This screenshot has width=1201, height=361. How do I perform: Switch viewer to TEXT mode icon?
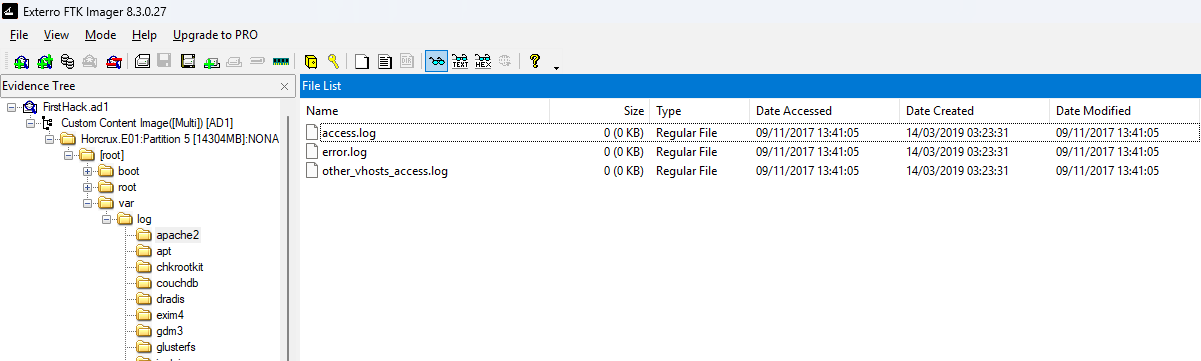coord(460,61)
